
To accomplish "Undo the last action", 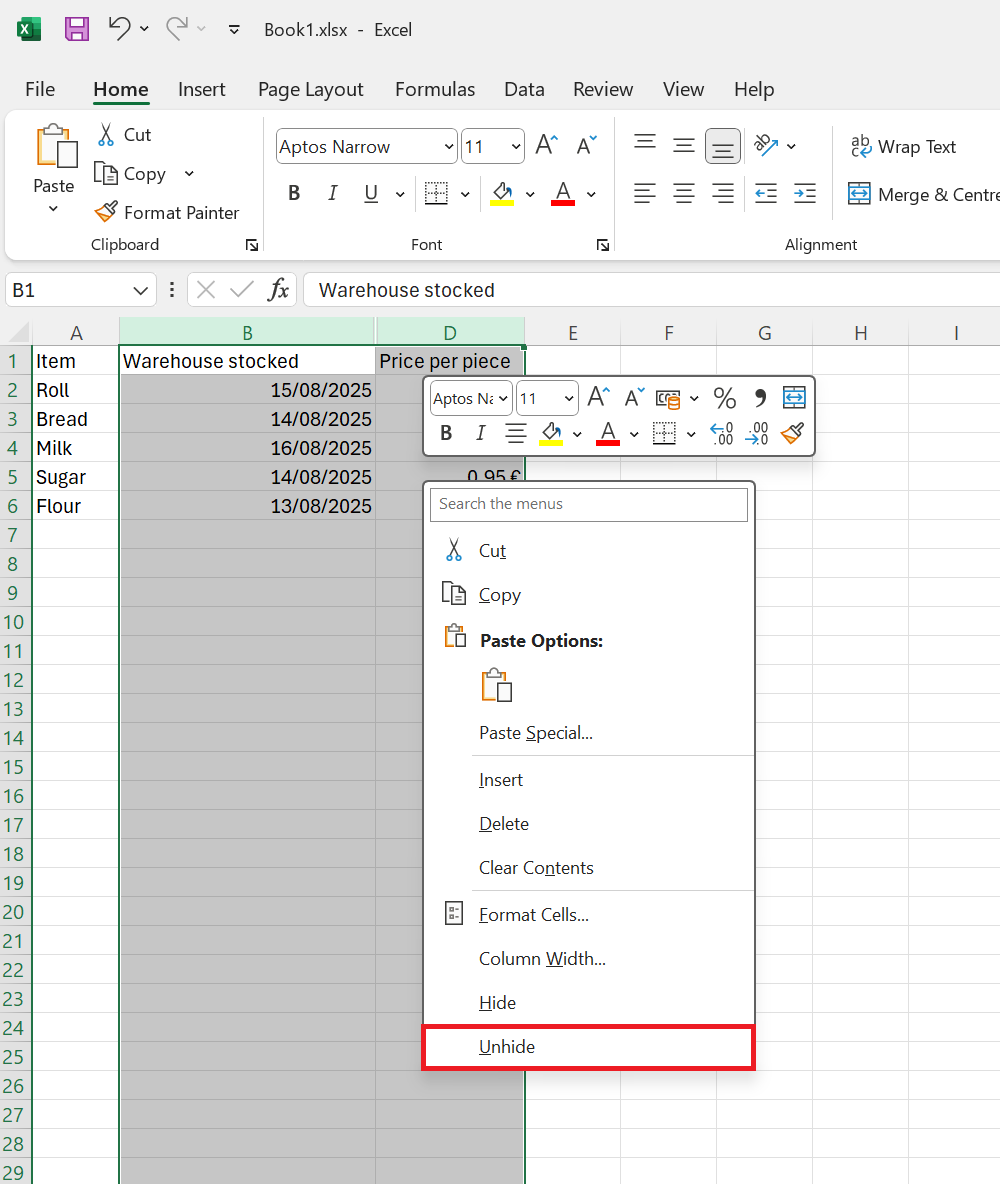I will coord(119,29).
